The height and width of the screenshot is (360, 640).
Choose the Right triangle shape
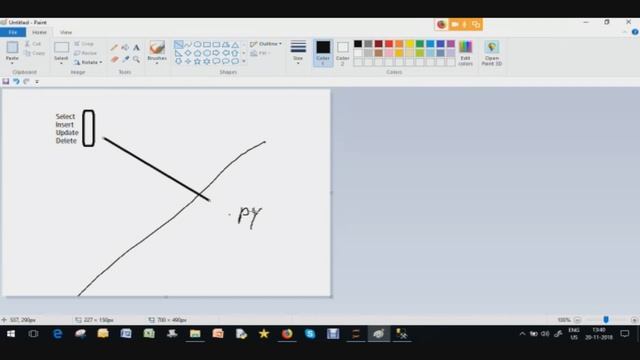point(178,53)
